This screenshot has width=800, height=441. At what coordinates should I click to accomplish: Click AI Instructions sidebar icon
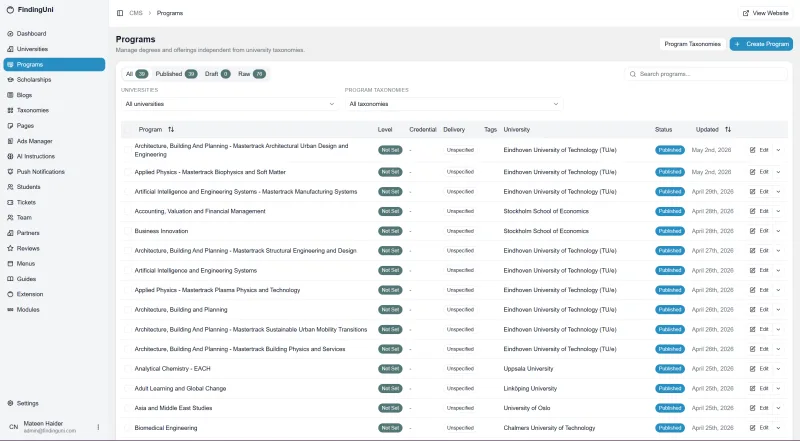pyautogui.click(x=10, y=156)
